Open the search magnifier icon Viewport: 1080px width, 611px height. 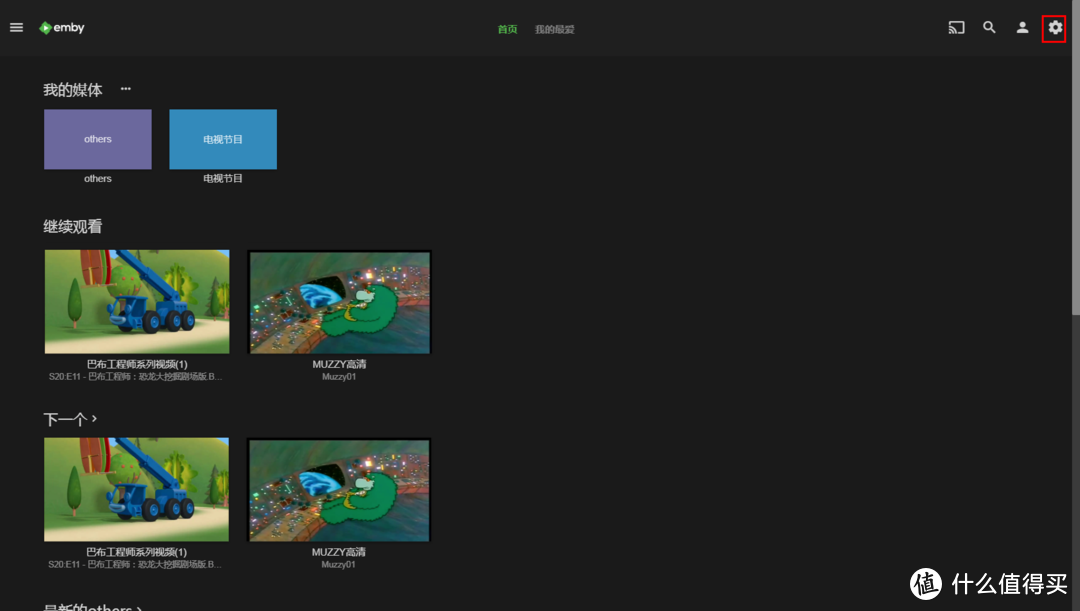point(989,28)
